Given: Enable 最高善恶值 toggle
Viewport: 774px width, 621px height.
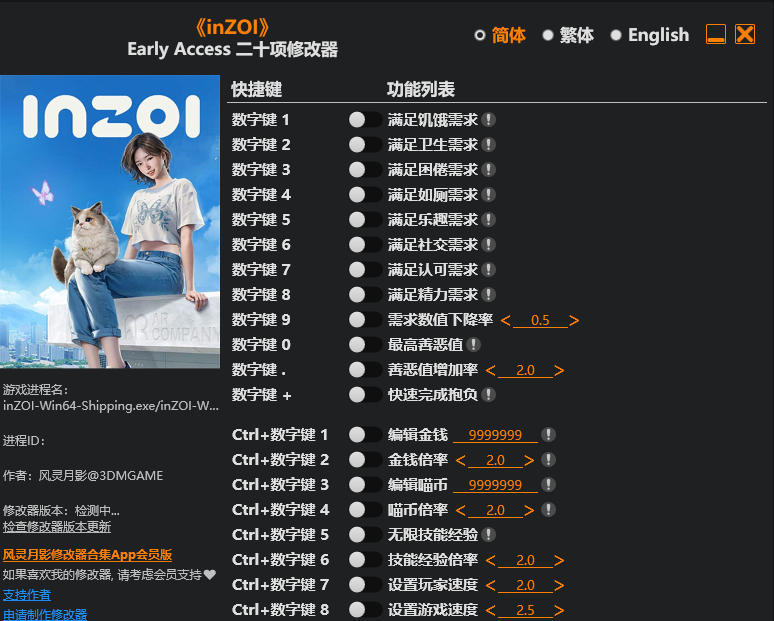Looking at the screenshot, I should pos(365,345).
